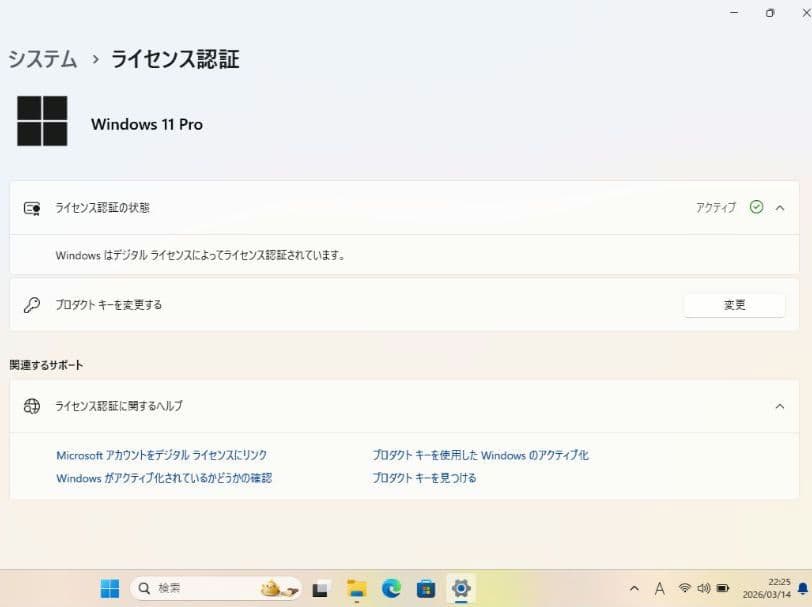Open the notification bell
Image resolution: width=812 pixels, height=607 pixels.
click(x=803, y=588)
